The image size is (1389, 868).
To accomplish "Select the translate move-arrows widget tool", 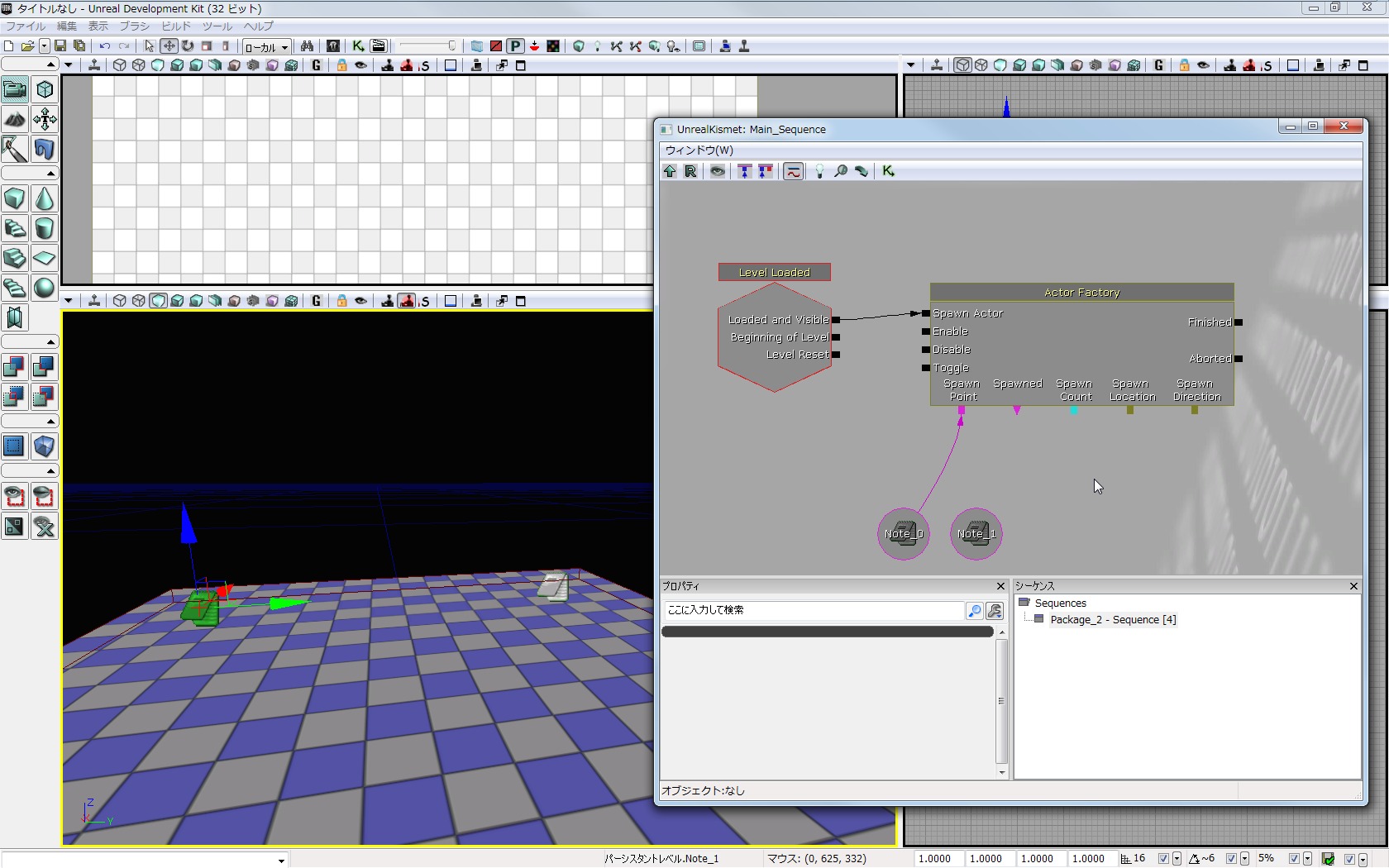I will coord(169,46).
